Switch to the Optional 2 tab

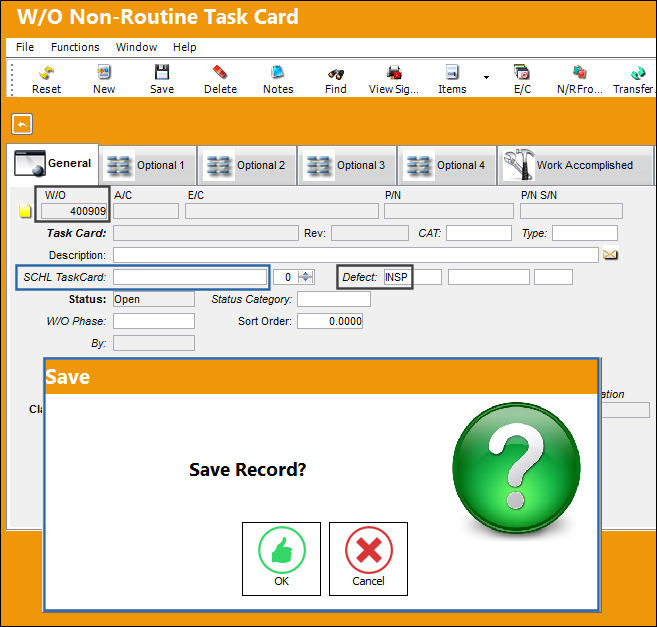pos(247,165)
